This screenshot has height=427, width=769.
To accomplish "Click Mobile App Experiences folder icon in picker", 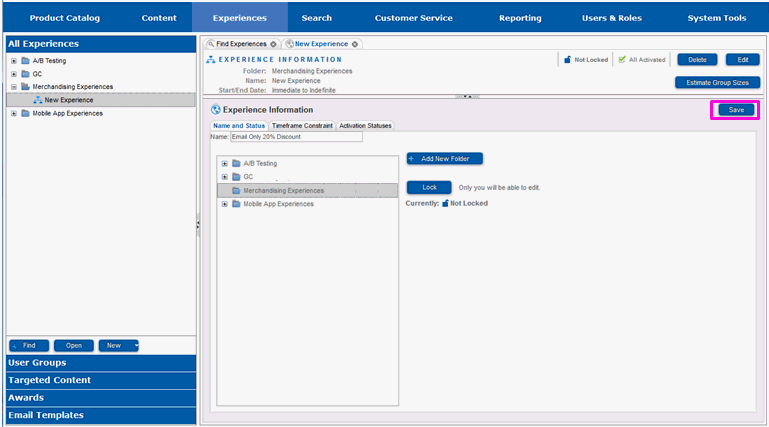I will coord(236,204).
